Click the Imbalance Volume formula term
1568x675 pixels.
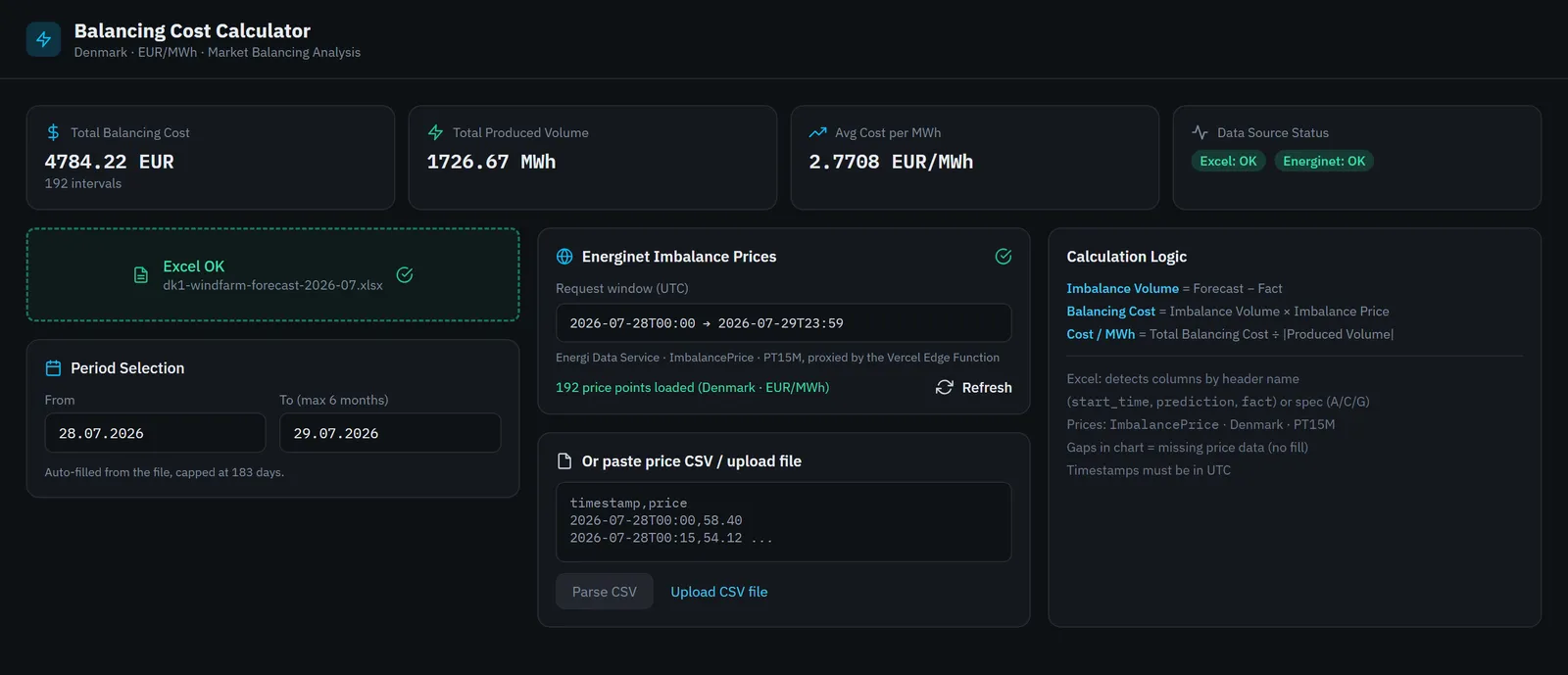(1122, 289)
